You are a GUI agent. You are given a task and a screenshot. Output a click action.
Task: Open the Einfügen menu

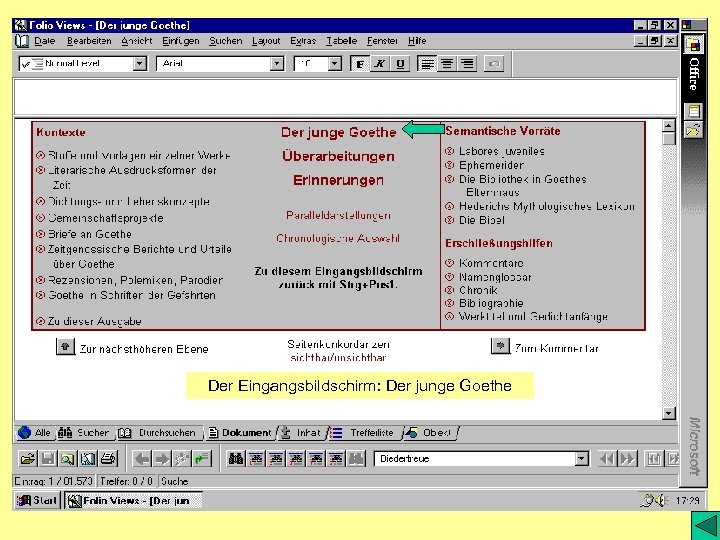[180, 41]
